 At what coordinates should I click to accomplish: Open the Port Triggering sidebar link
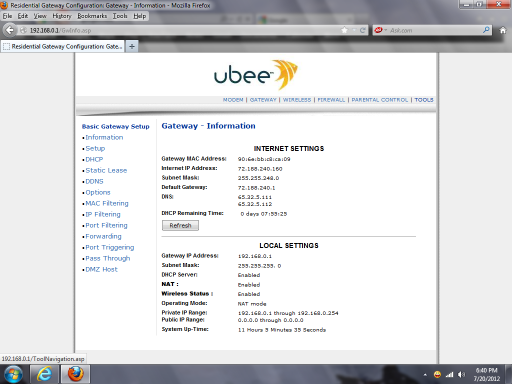[110, 247]
